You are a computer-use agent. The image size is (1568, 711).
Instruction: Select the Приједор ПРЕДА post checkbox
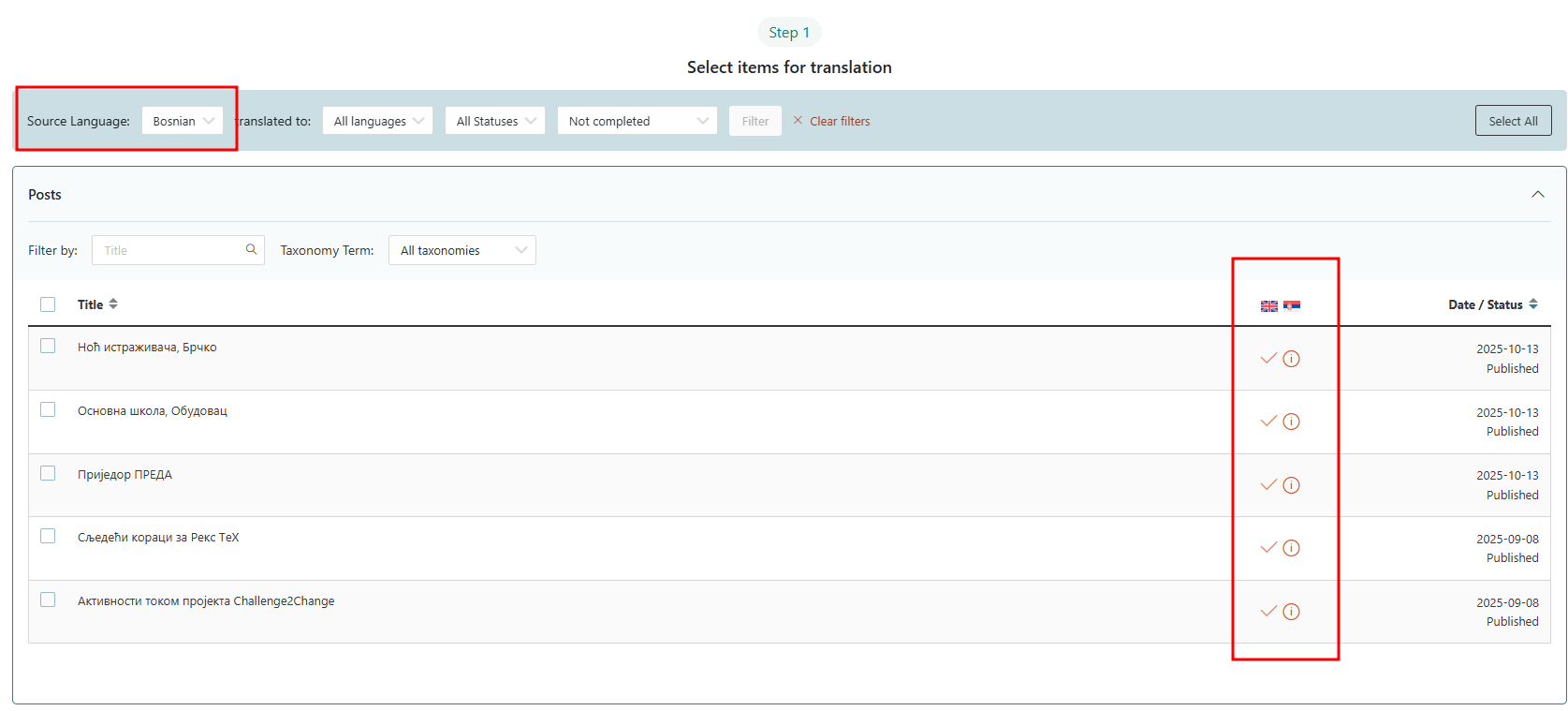pos(48,474)
